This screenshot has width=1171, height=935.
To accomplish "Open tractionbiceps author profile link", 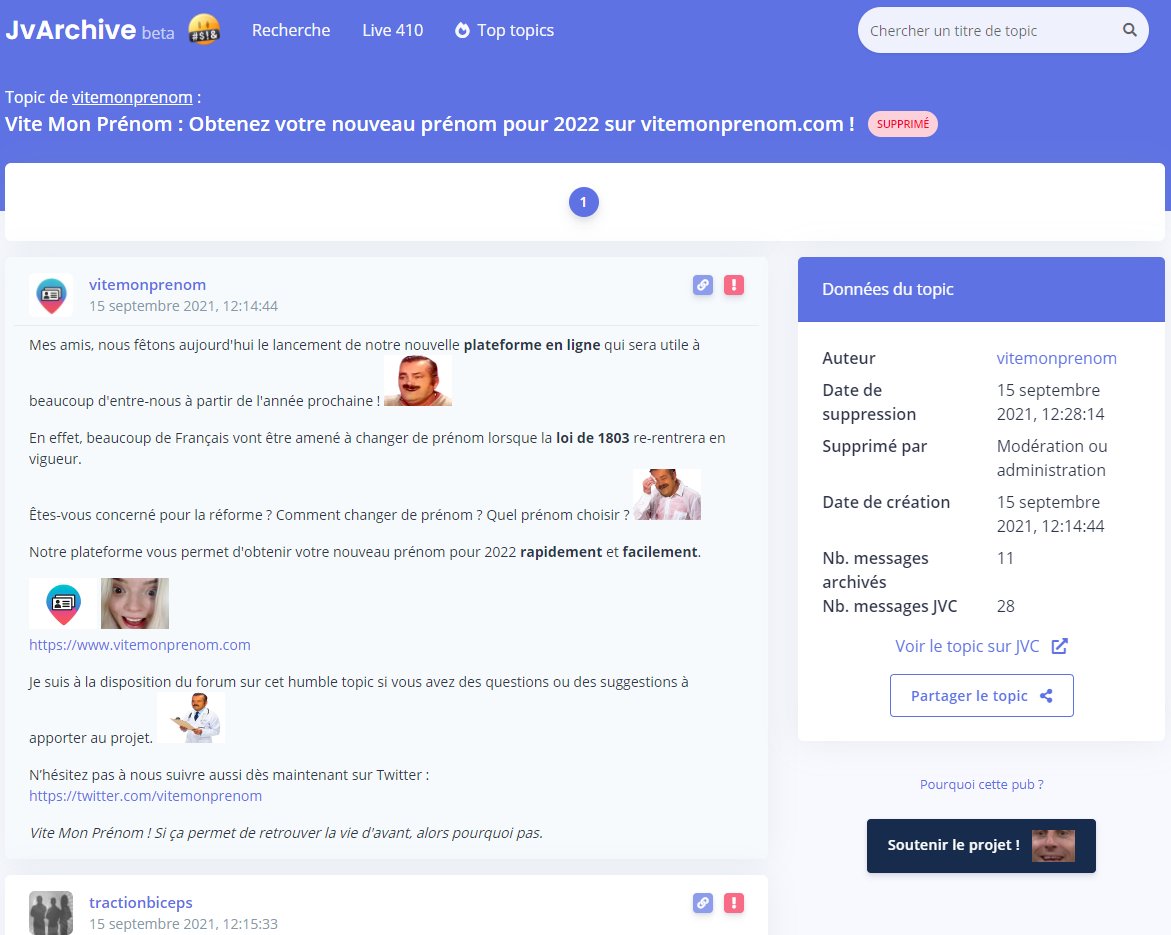I will point(140,902).
